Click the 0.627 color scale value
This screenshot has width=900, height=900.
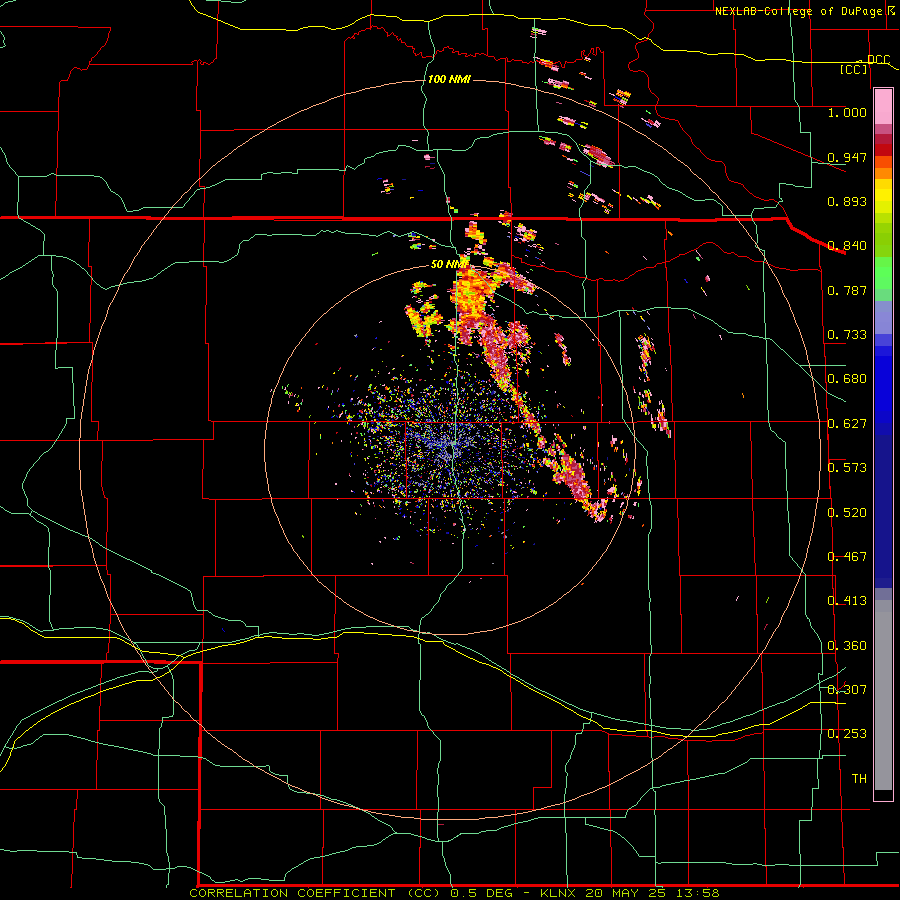pyautogui.click(x=847, y=424)
